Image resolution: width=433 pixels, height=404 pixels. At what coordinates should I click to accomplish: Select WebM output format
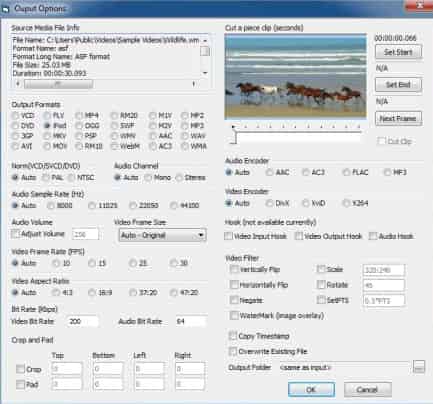(x=115, y=146)
